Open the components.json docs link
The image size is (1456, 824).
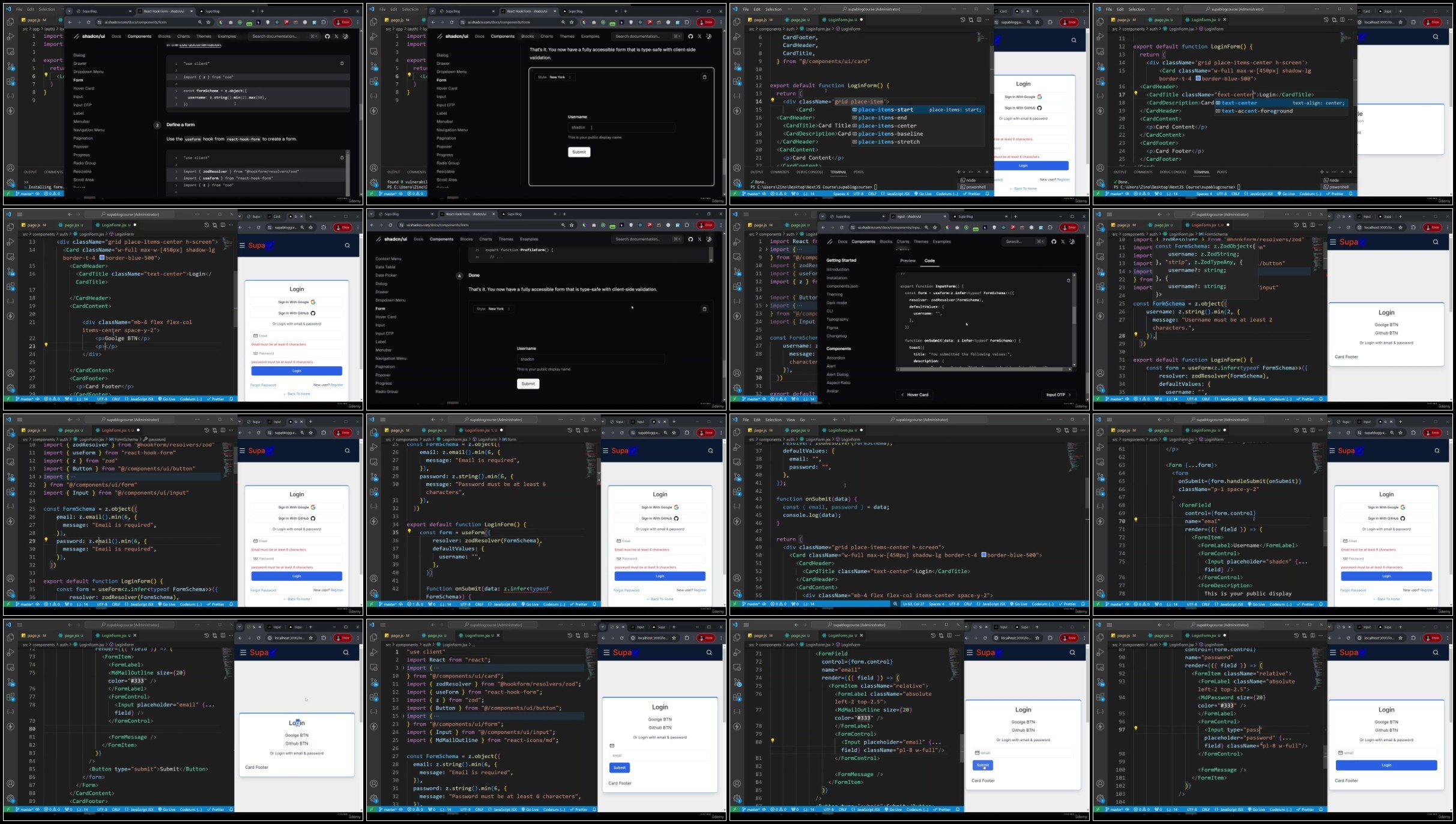point(842,286)
